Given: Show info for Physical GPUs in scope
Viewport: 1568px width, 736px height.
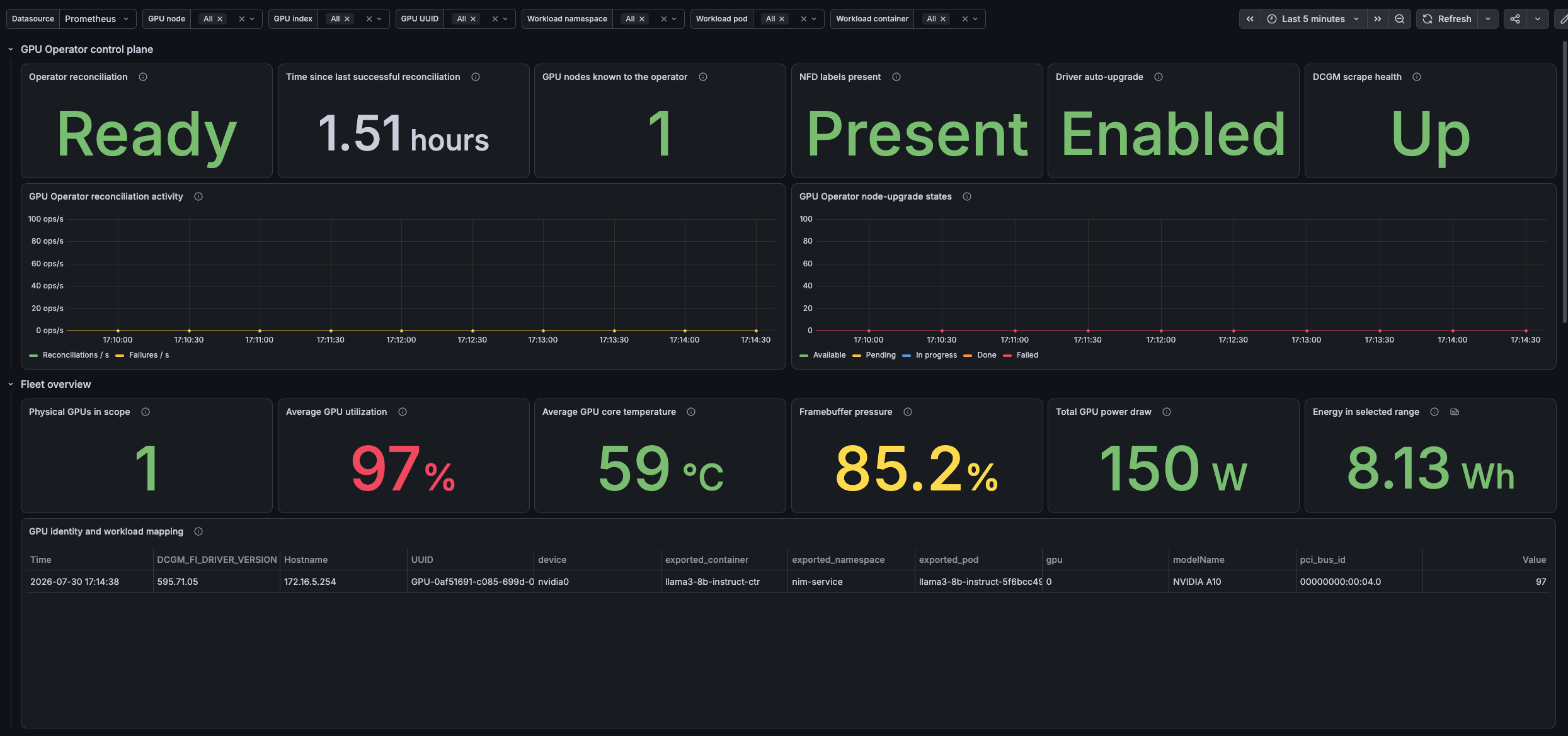Looking at the screenshot, I should click(146, 412).
